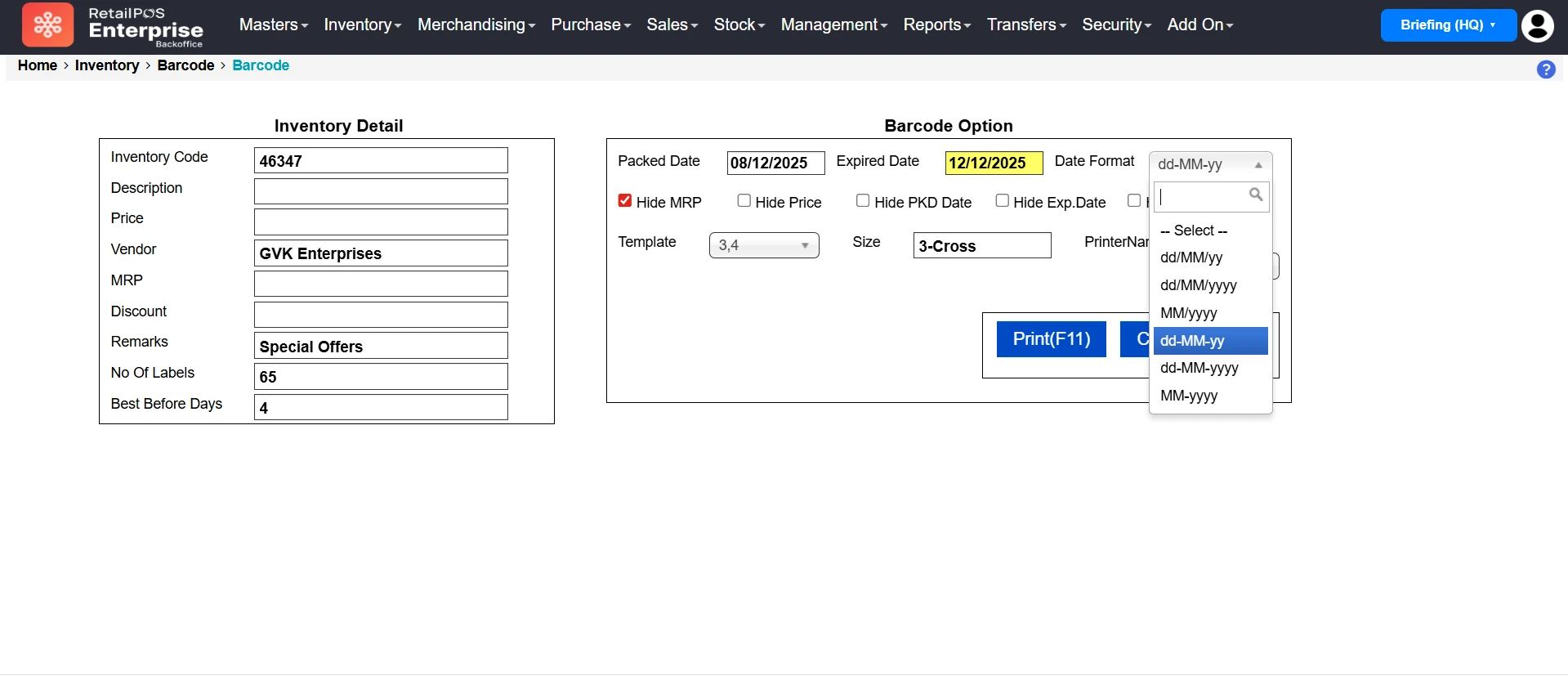The image size is (1568, 676).
Task: Go to Home via breadcrumb link
Action: click(x=38, y=65)
